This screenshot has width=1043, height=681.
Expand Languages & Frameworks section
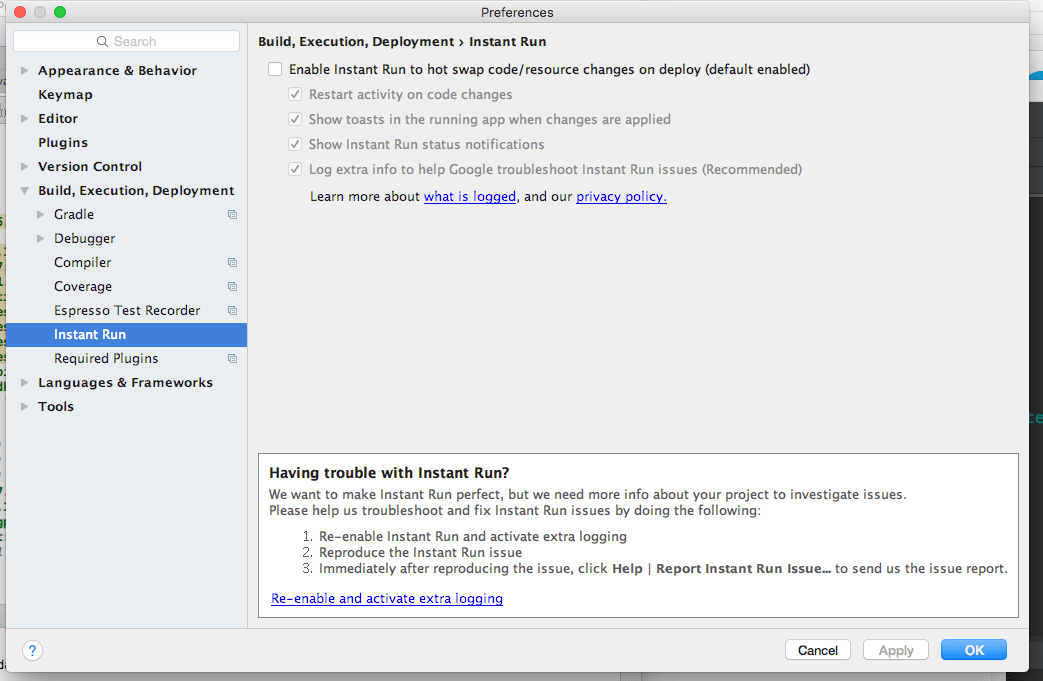click(25, 382)
